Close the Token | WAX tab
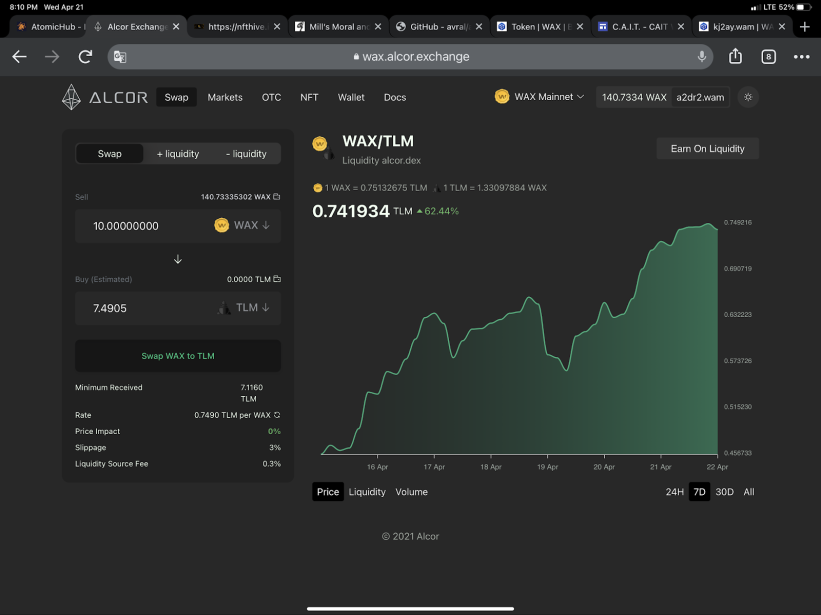 click(580, 27)
